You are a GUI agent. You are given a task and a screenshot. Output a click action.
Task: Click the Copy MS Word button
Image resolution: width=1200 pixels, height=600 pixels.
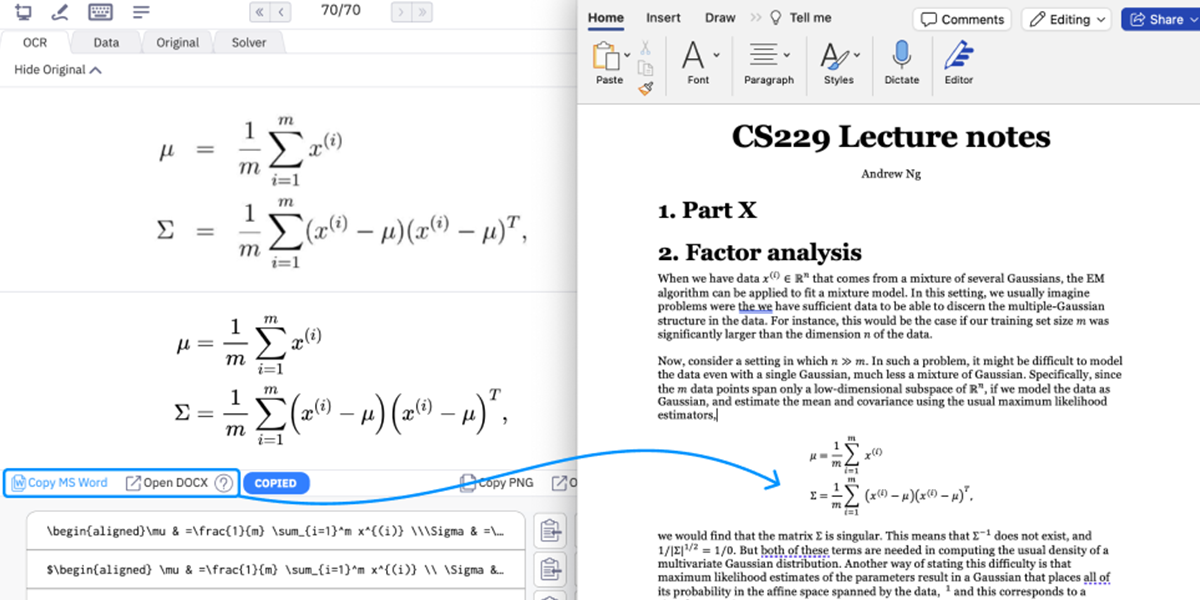(60, 482)
